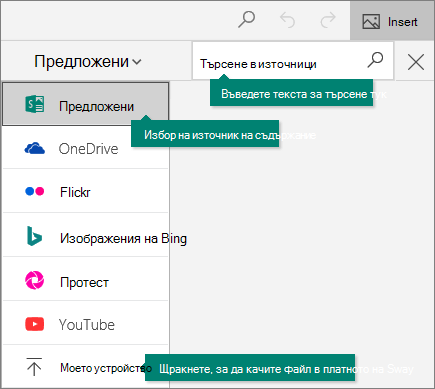
Task: Click the green Sway Предложени icon
Action: pos(34,104)
